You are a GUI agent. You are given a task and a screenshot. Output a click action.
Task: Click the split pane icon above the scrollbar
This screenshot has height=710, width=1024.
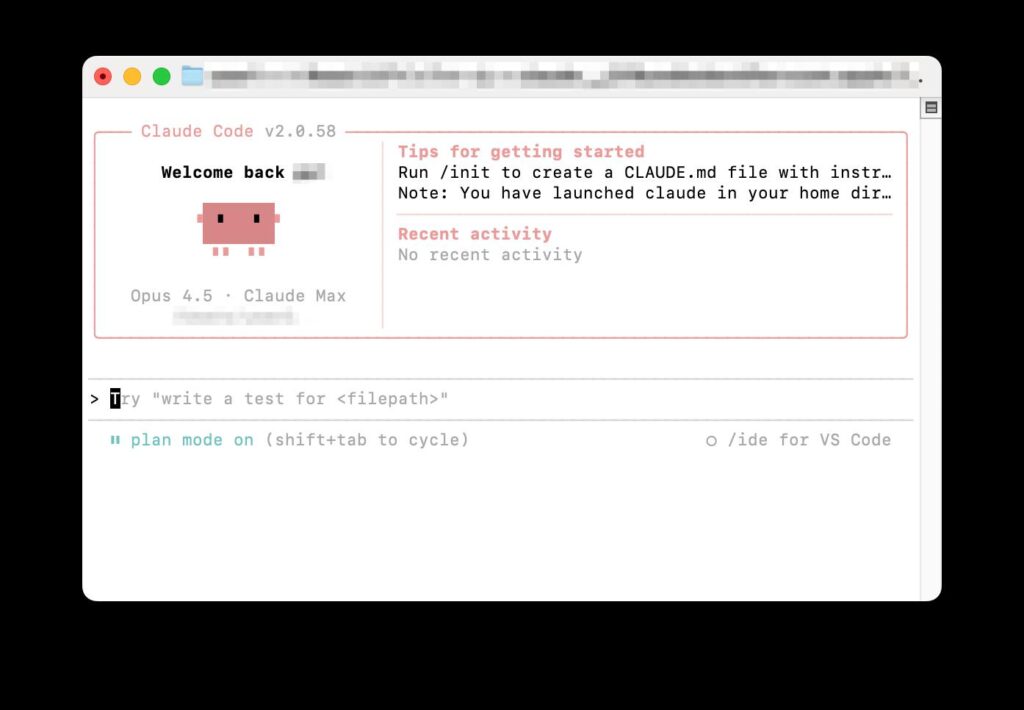[931, 108]
